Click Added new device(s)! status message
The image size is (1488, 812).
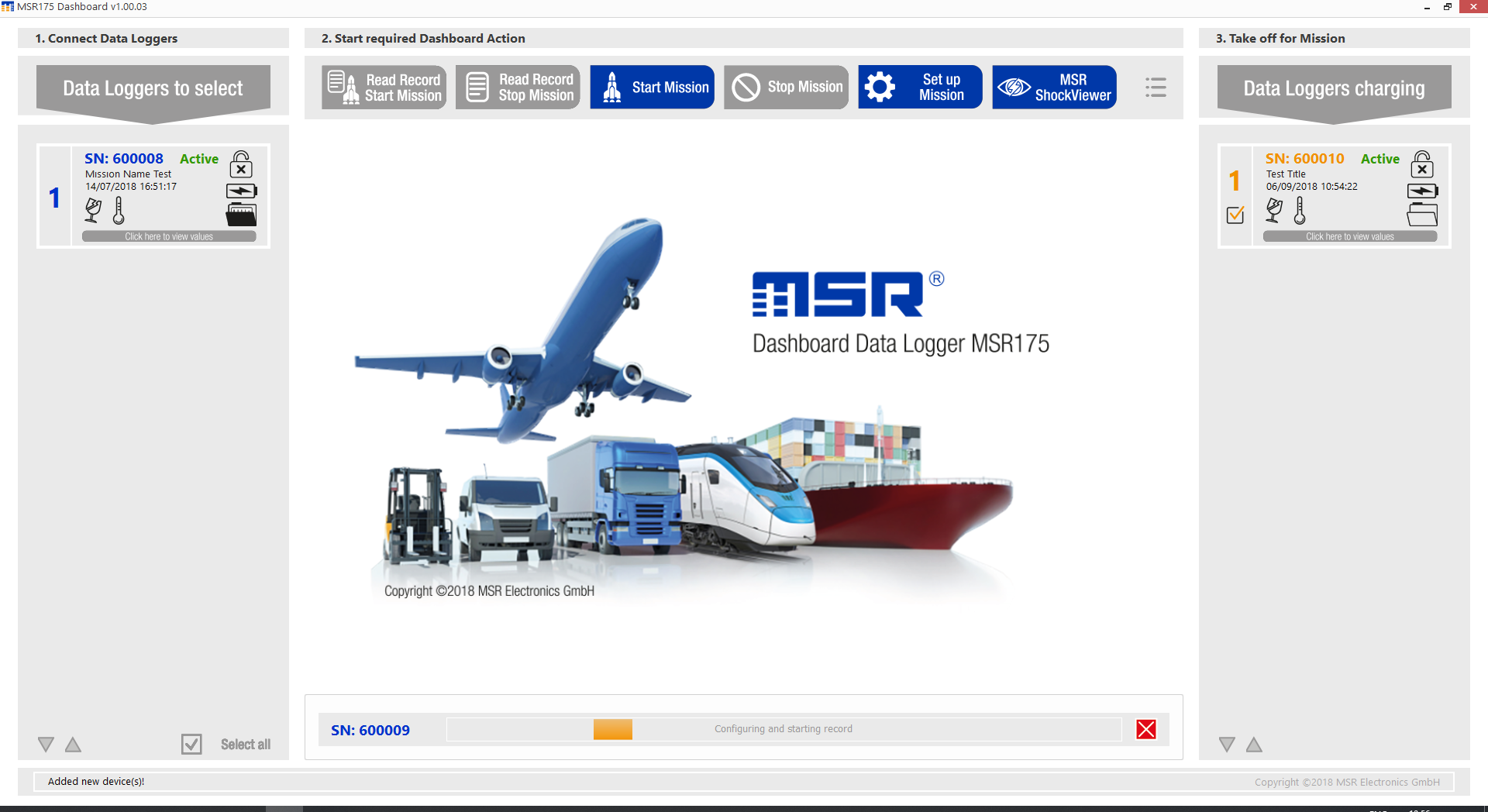[x=96, y=781]
